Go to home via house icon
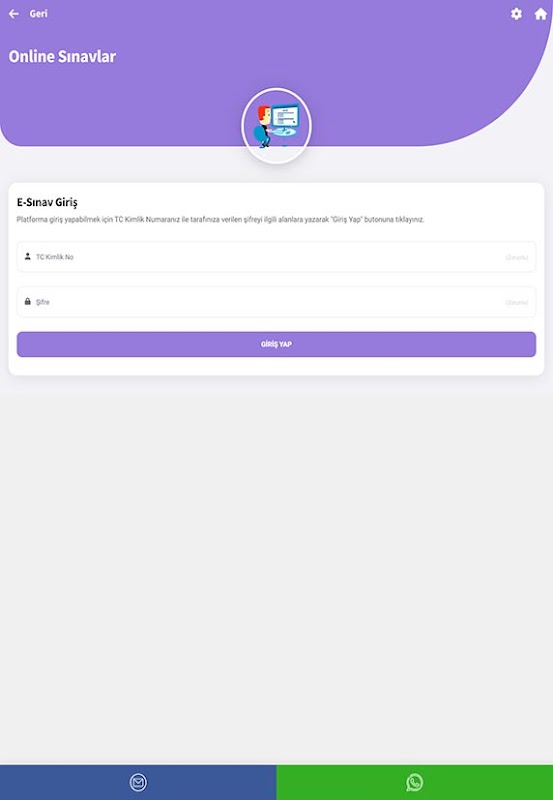Screen dimensions: 553x800 (x=540, y=14)
